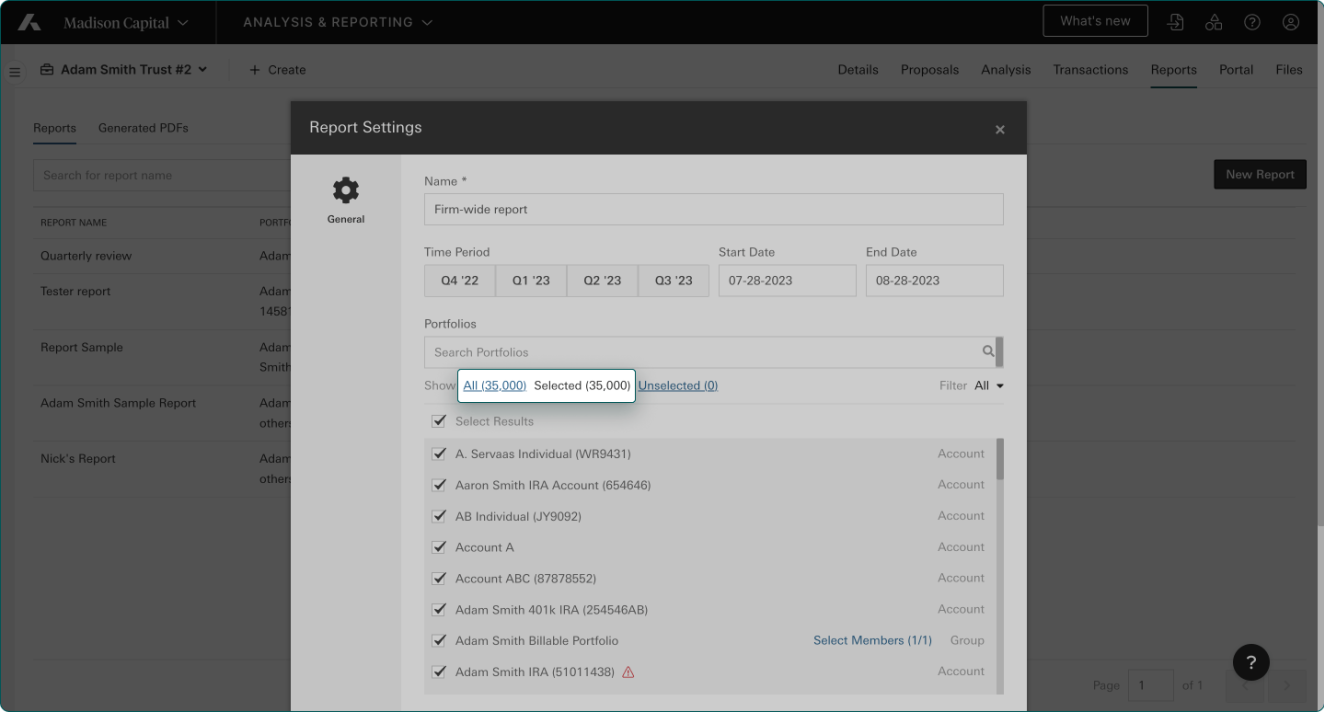Click the Select Members (1/1) link
Viewport: 1324px width, 712px height.
pos(872,641)
